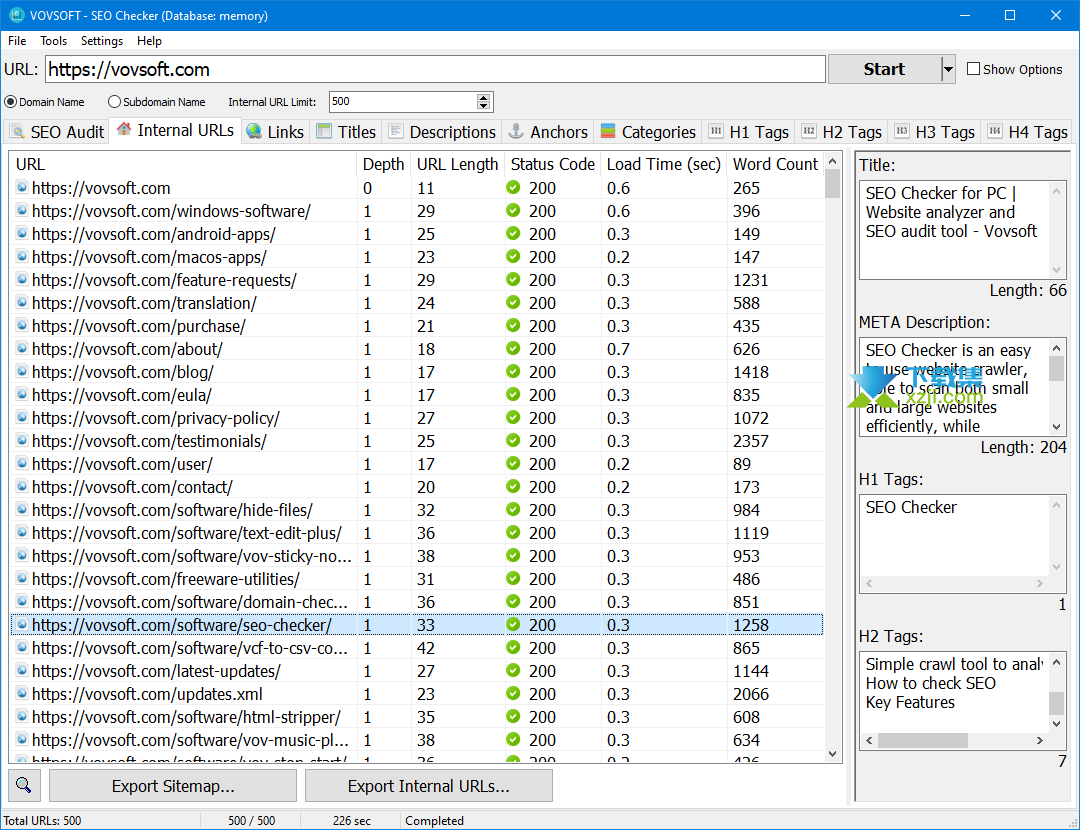Click the Internal URL Limit input field
Viewport: 1080px width, 830px height.
coord(403,102)
